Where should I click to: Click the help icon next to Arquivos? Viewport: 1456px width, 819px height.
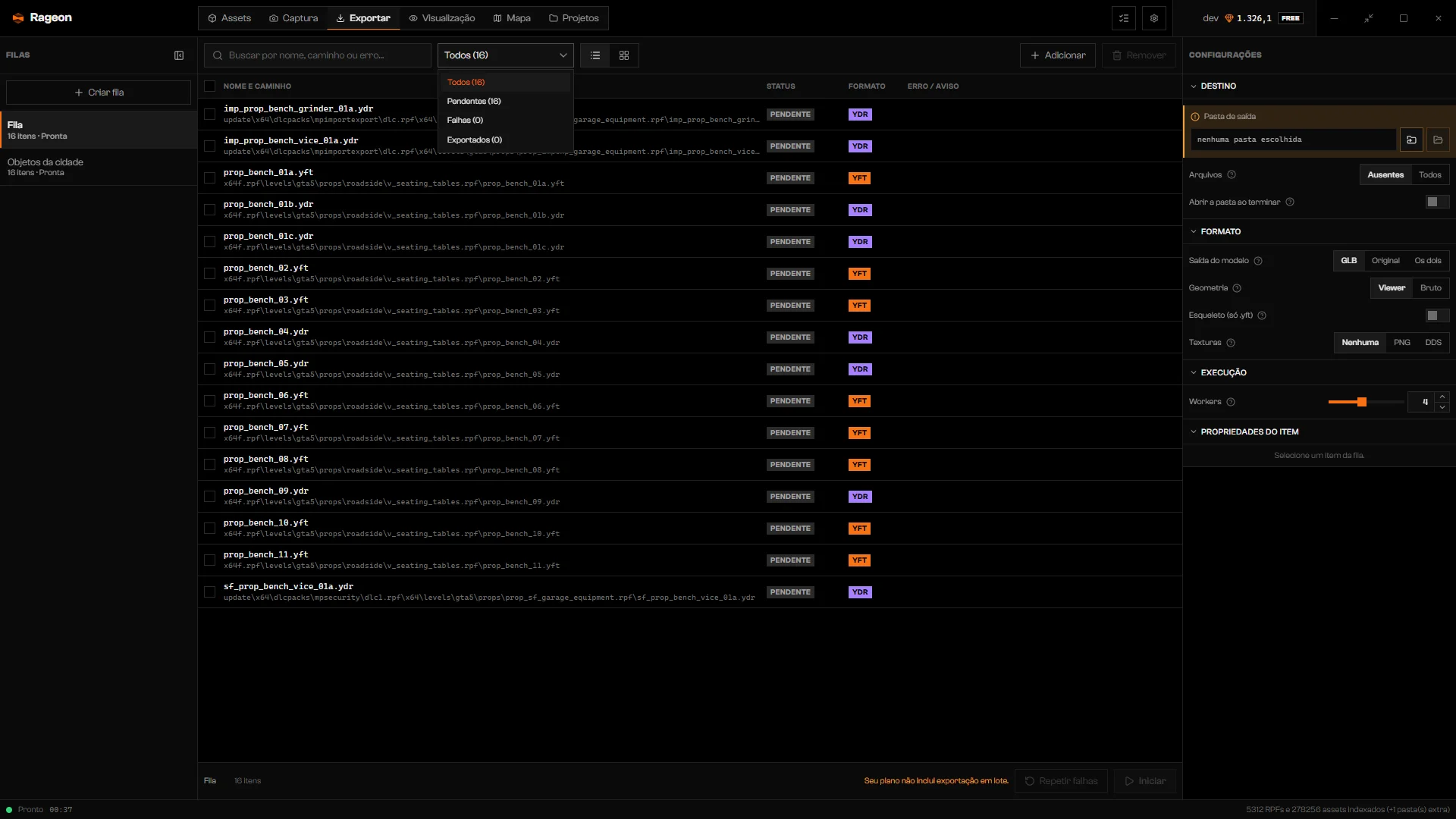click(x=1232, y=175)
